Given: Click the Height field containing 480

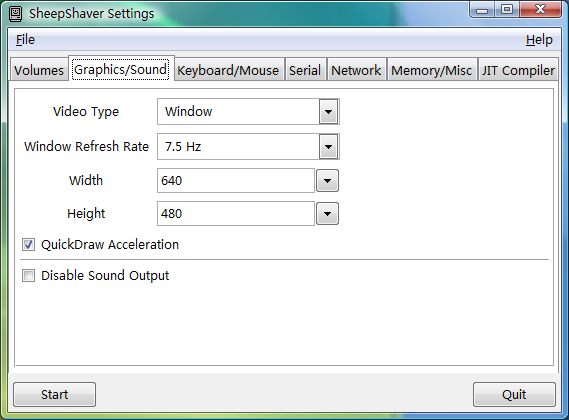Looking at the screenshot, I should [236, 213].
